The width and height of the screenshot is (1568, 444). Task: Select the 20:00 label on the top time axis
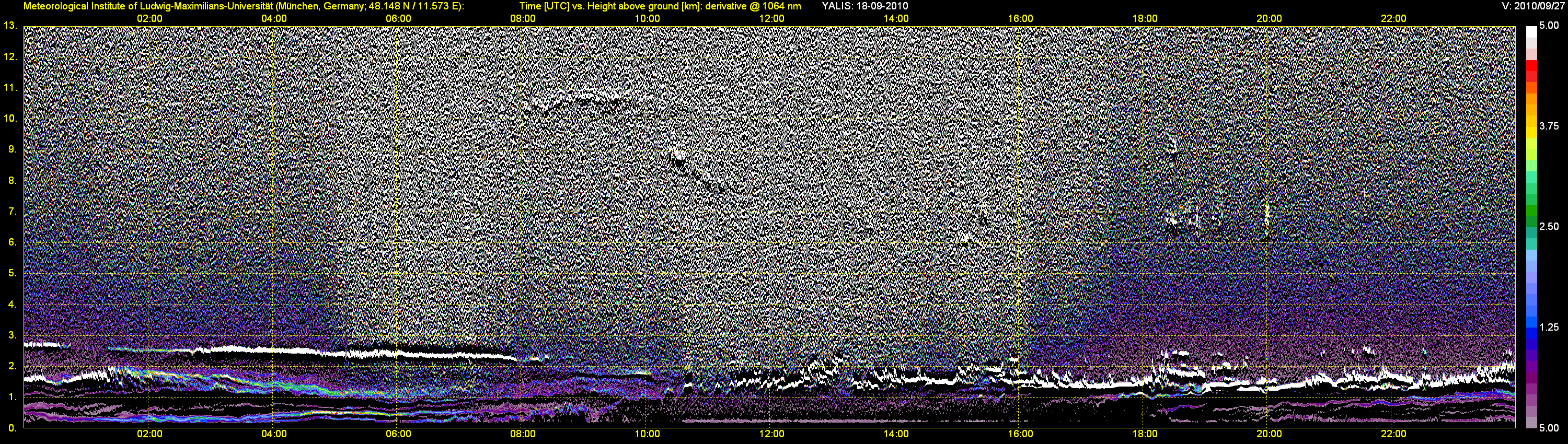coord(1269,19)
